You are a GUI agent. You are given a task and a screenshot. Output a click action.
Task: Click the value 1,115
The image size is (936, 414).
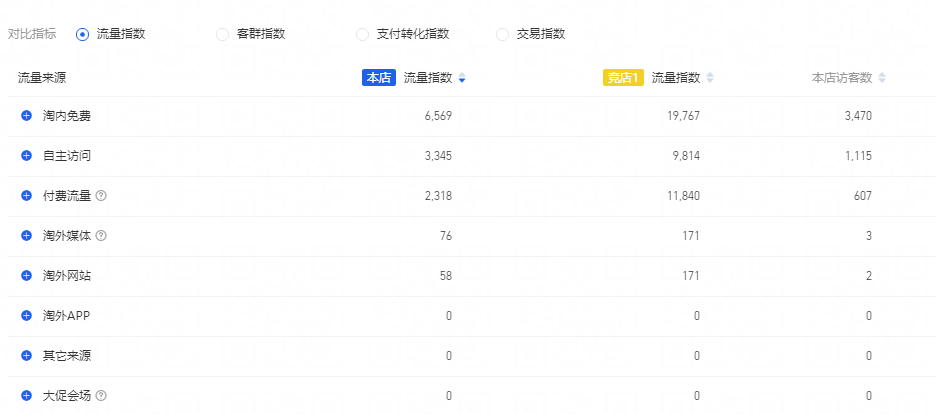[858, 156]
